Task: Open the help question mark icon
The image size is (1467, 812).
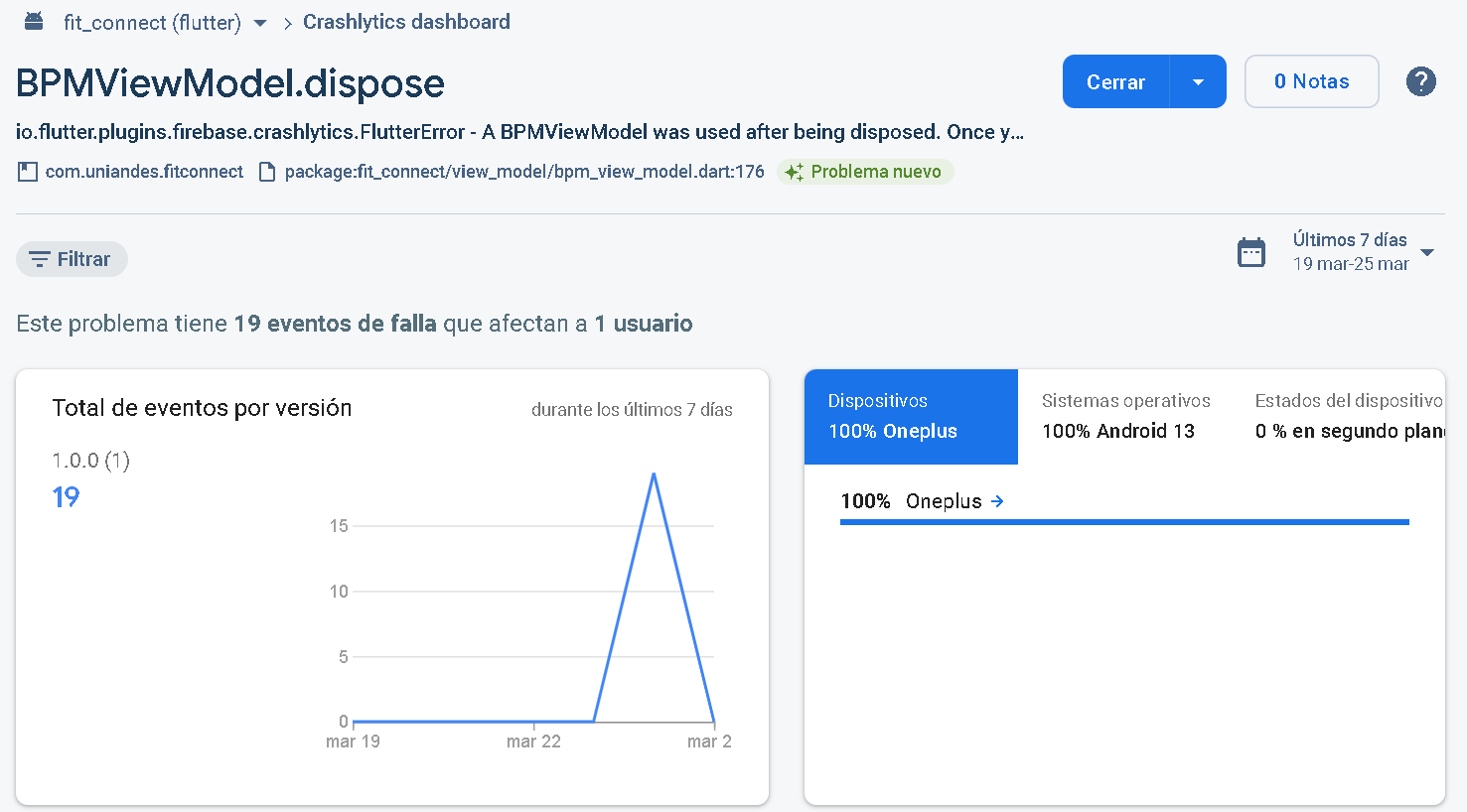Action: click(x=1420, y=81)
